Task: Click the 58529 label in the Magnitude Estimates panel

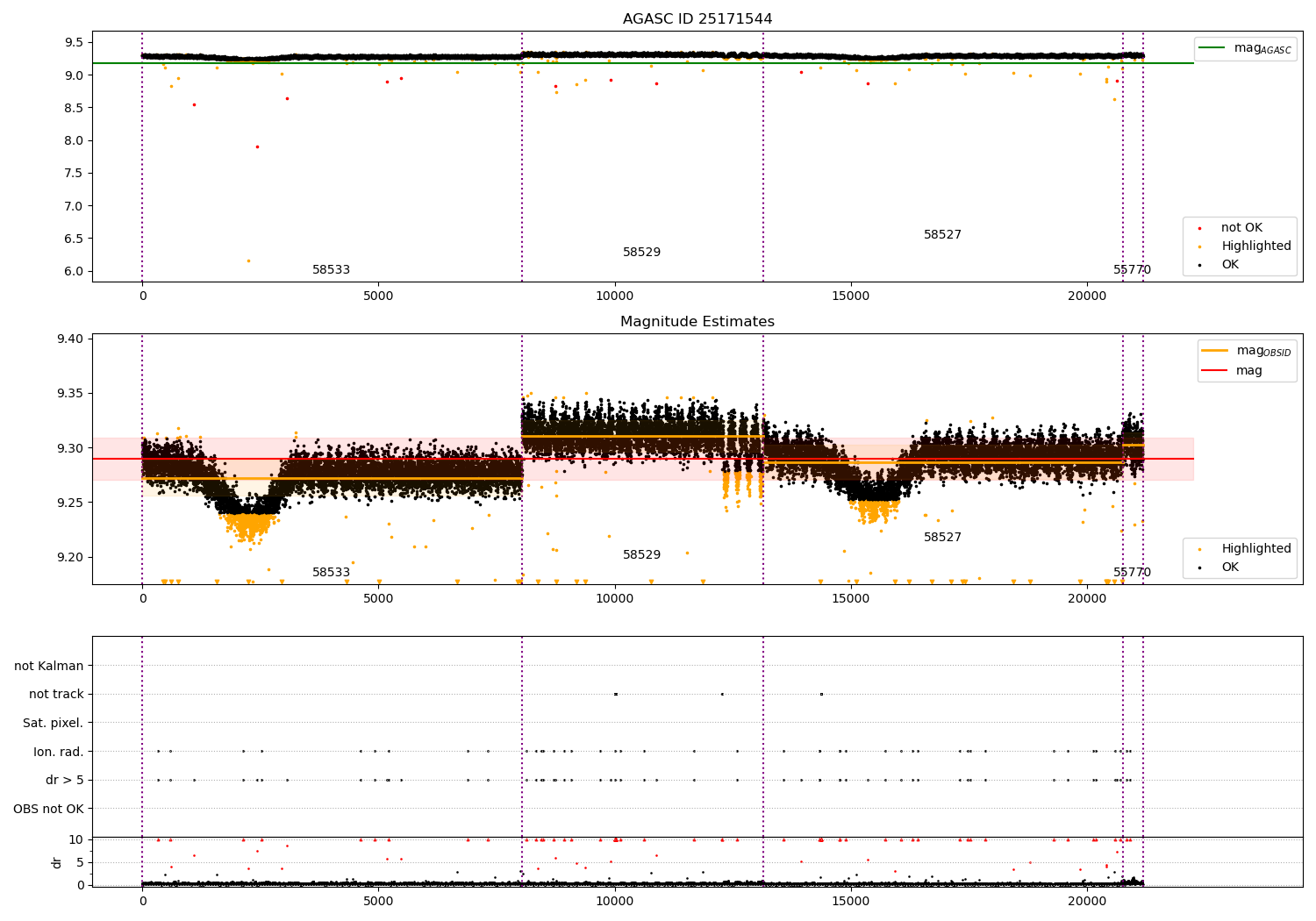Action: coord(641,555)
